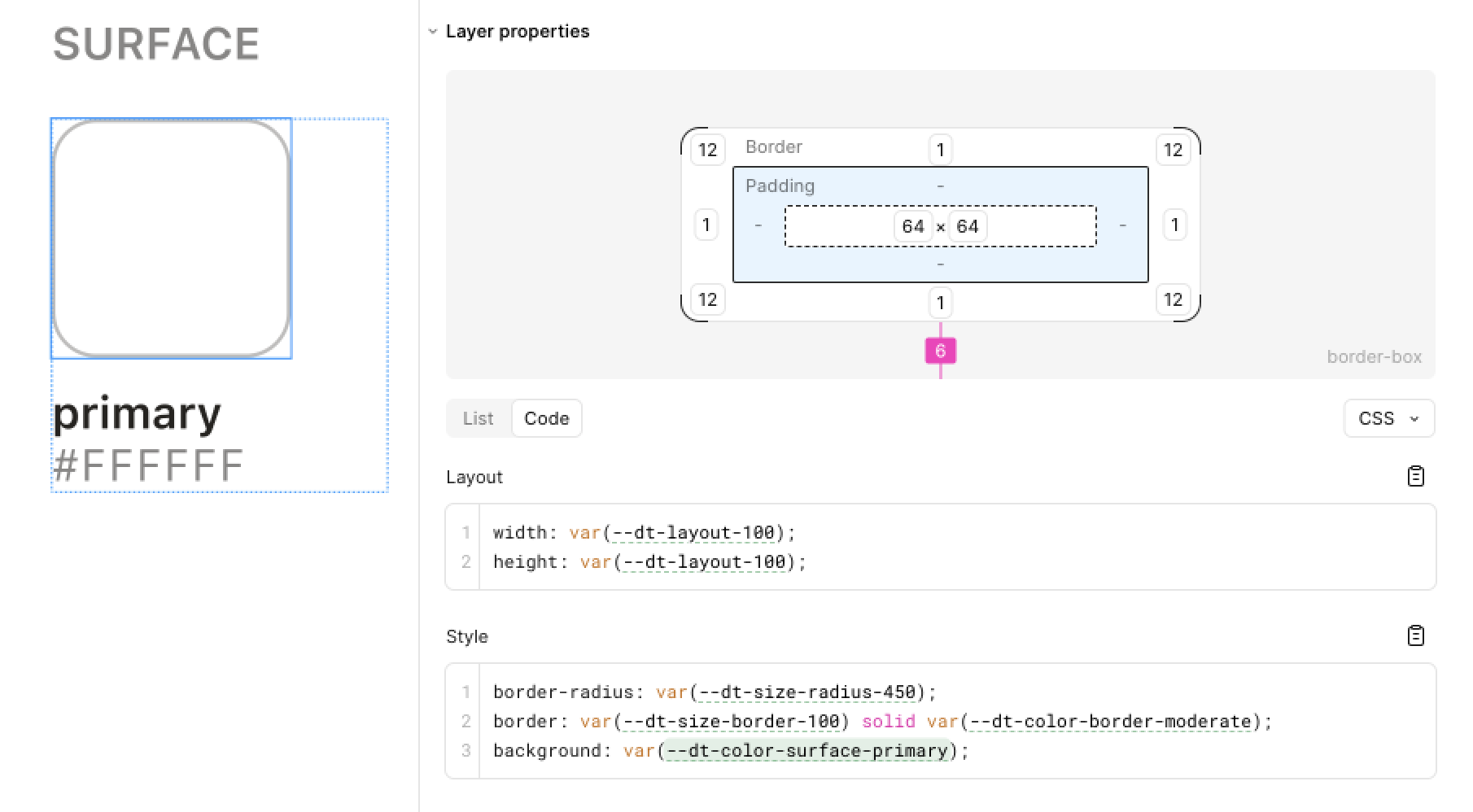Image resolution: width=1473 pixels, height=812 pixels.
Task: Click the --dt-color-border-moderate variable
Action: (x=1110, y=722)
